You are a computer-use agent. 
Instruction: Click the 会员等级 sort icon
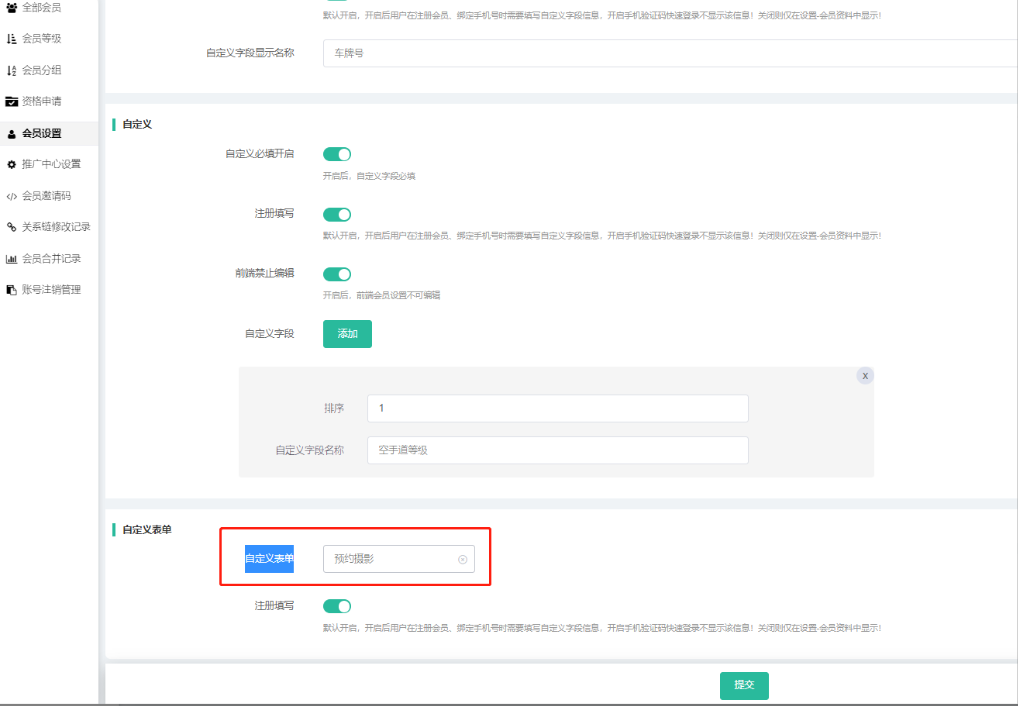11,39
